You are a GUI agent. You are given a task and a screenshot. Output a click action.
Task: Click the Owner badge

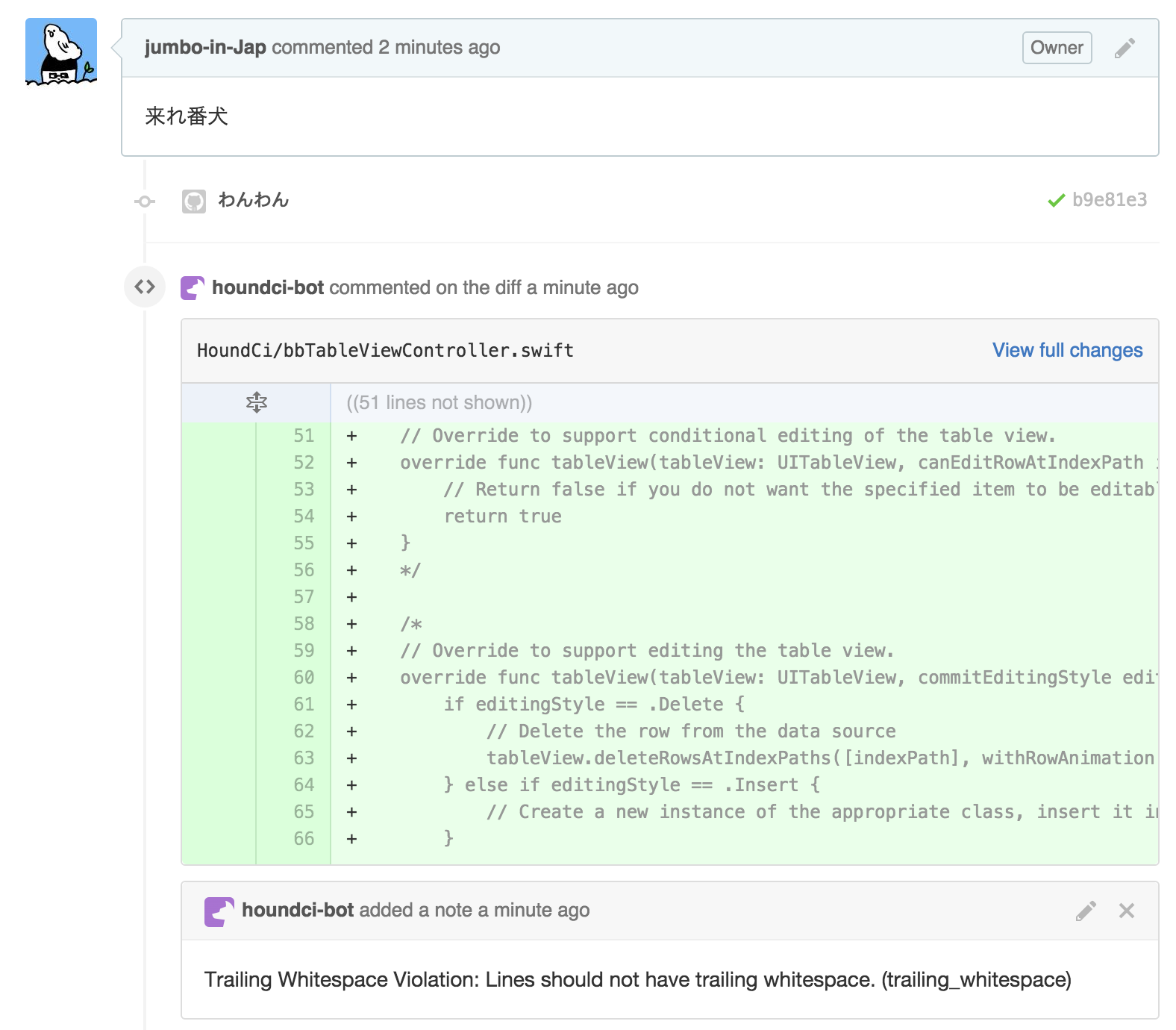pos(1057,48)
